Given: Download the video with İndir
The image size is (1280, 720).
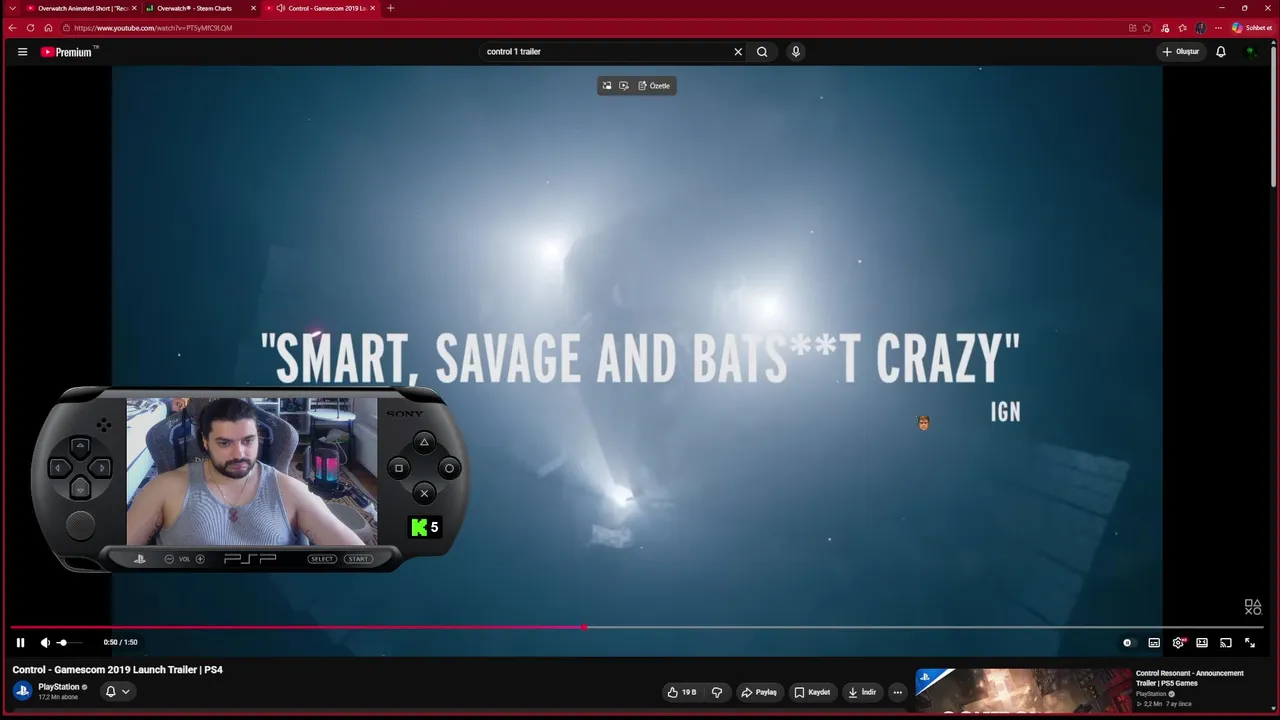Looking at the screenshot, I should coord(862,692).
